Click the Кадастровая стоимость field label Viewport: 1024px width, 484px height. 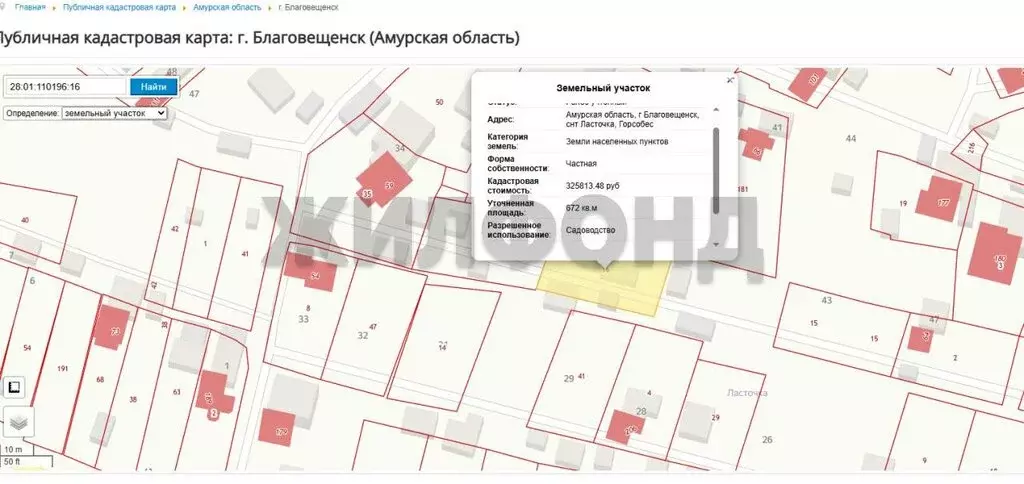[x=513, y=186]
